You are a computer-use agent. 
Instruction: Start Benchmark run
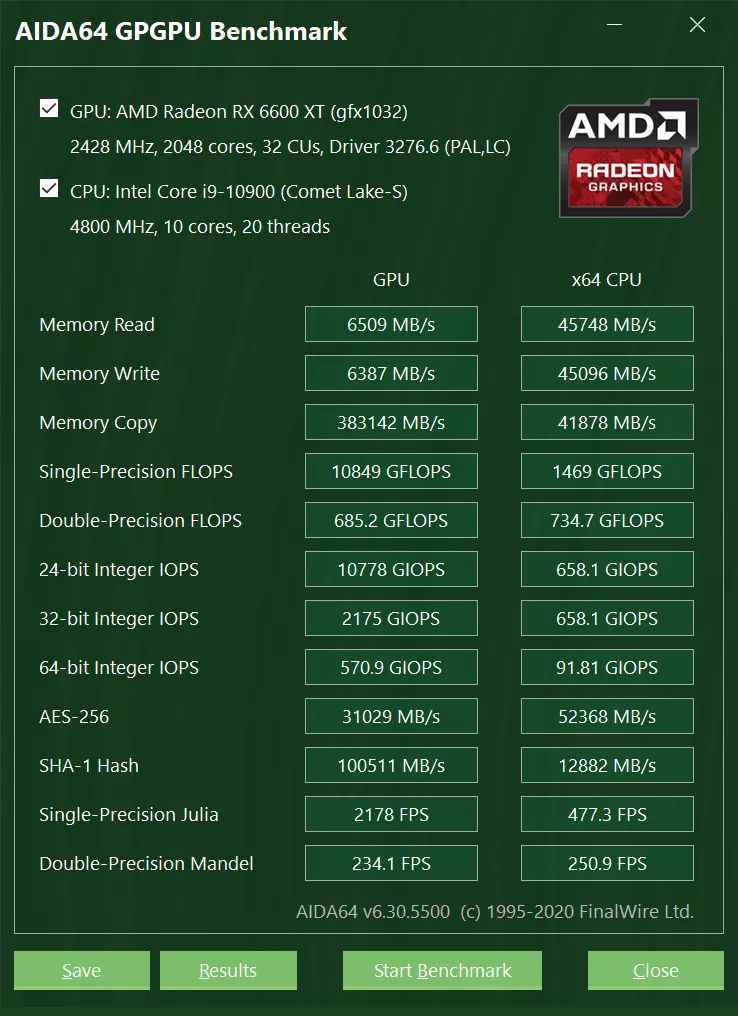(443, 970)
